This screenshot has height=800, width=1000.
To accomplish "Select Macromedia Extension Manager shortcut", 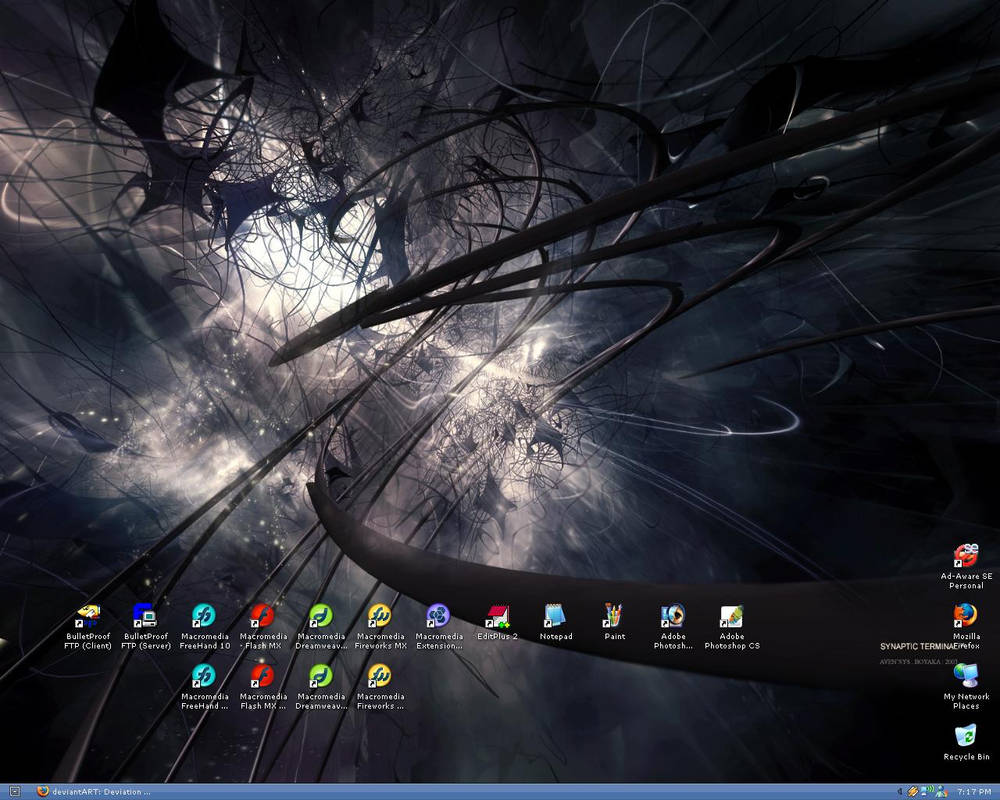I will point(439,627).
